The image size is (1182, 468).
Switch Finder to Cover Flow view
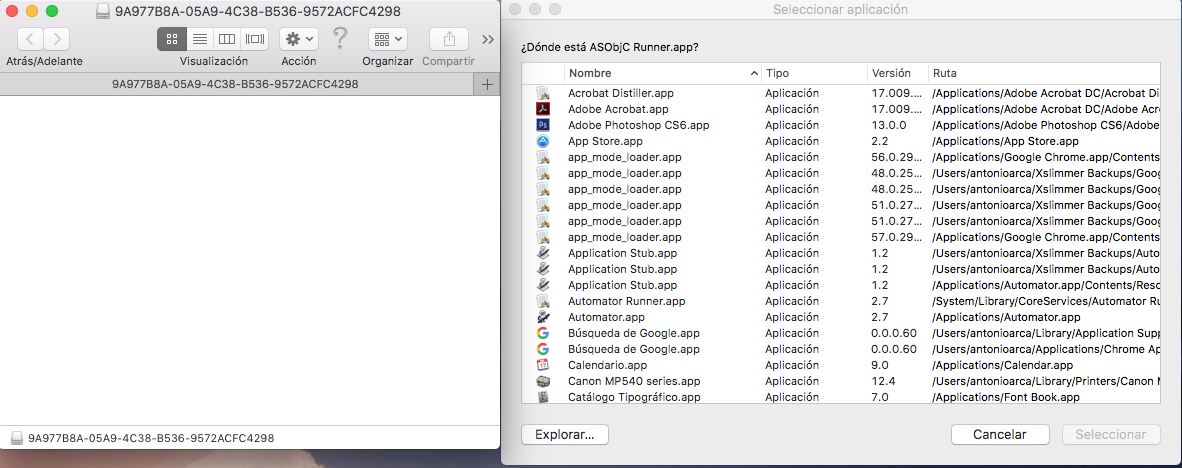(x=254, y=39)
